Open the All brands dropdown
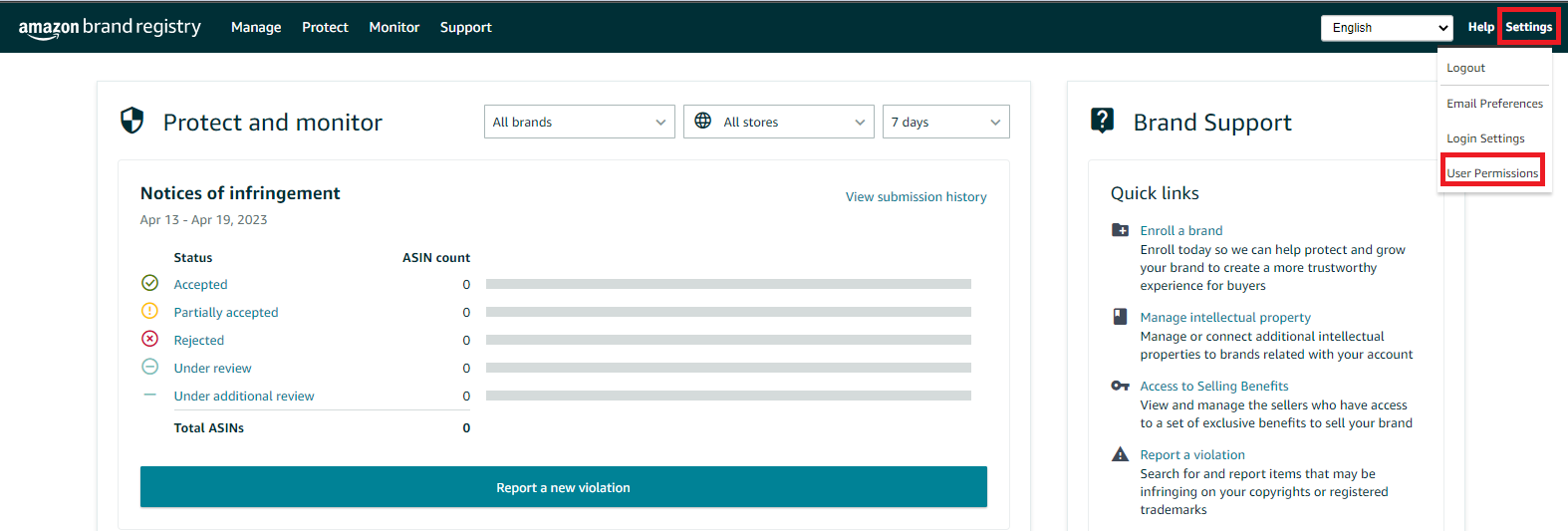Screen dimensions: 1568x531 tap(580, 122)
